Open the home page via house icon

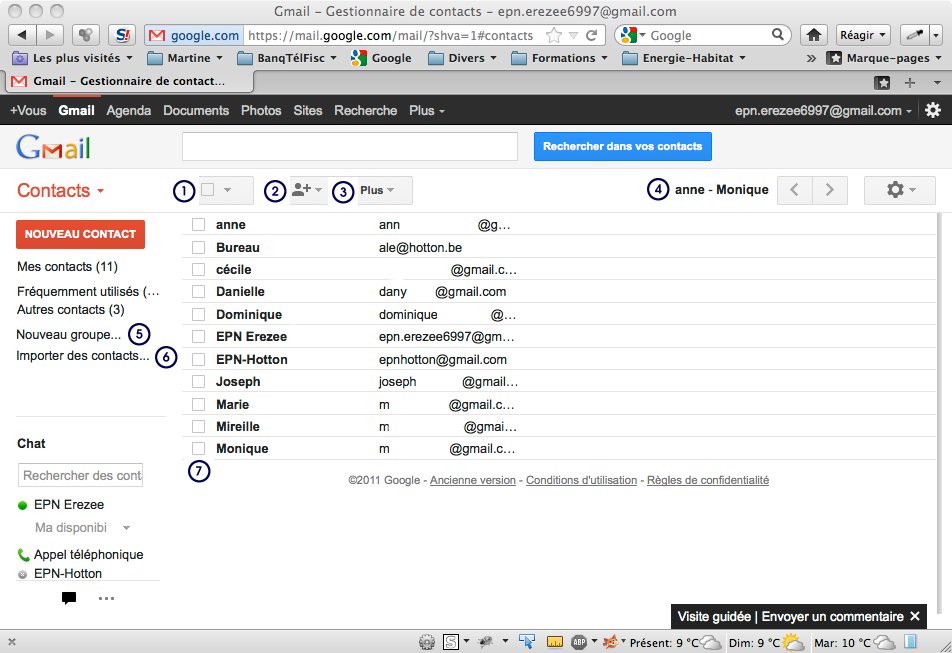tap(814, 35)
